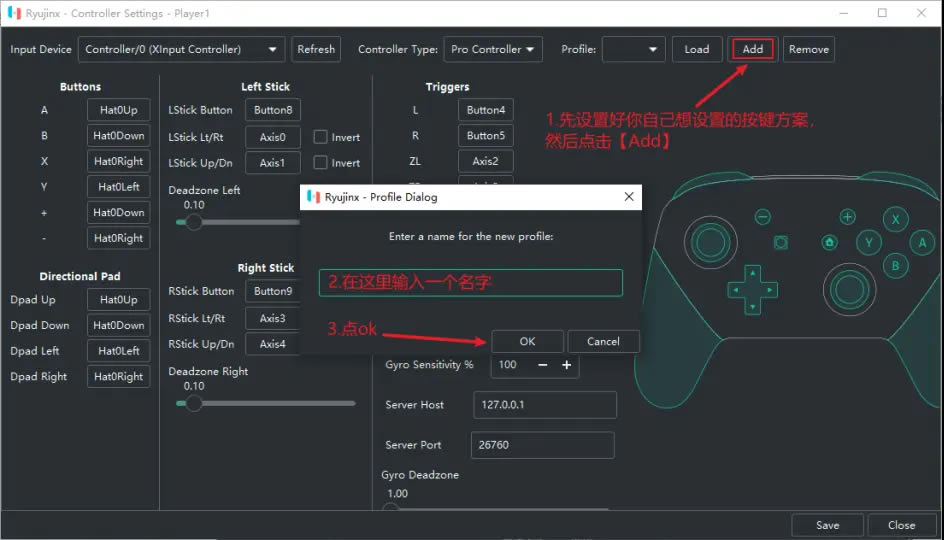Click the capture button icon on controller
The width and height of the screenshot is (944, 540).
tap(780, 243)
